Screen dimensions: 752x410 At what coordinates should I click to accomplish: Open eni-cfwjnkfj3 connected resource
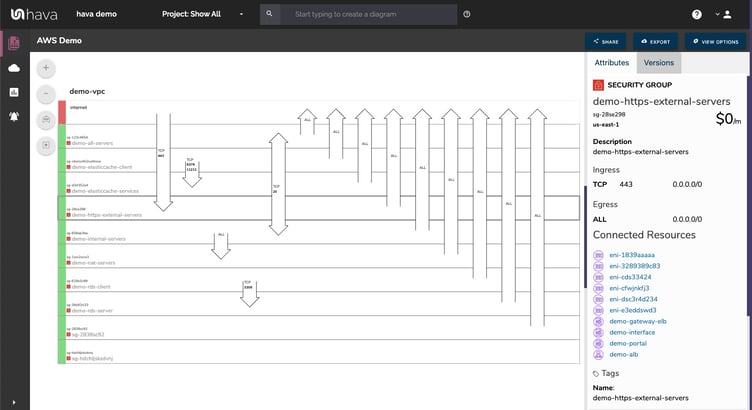point(629,288)
